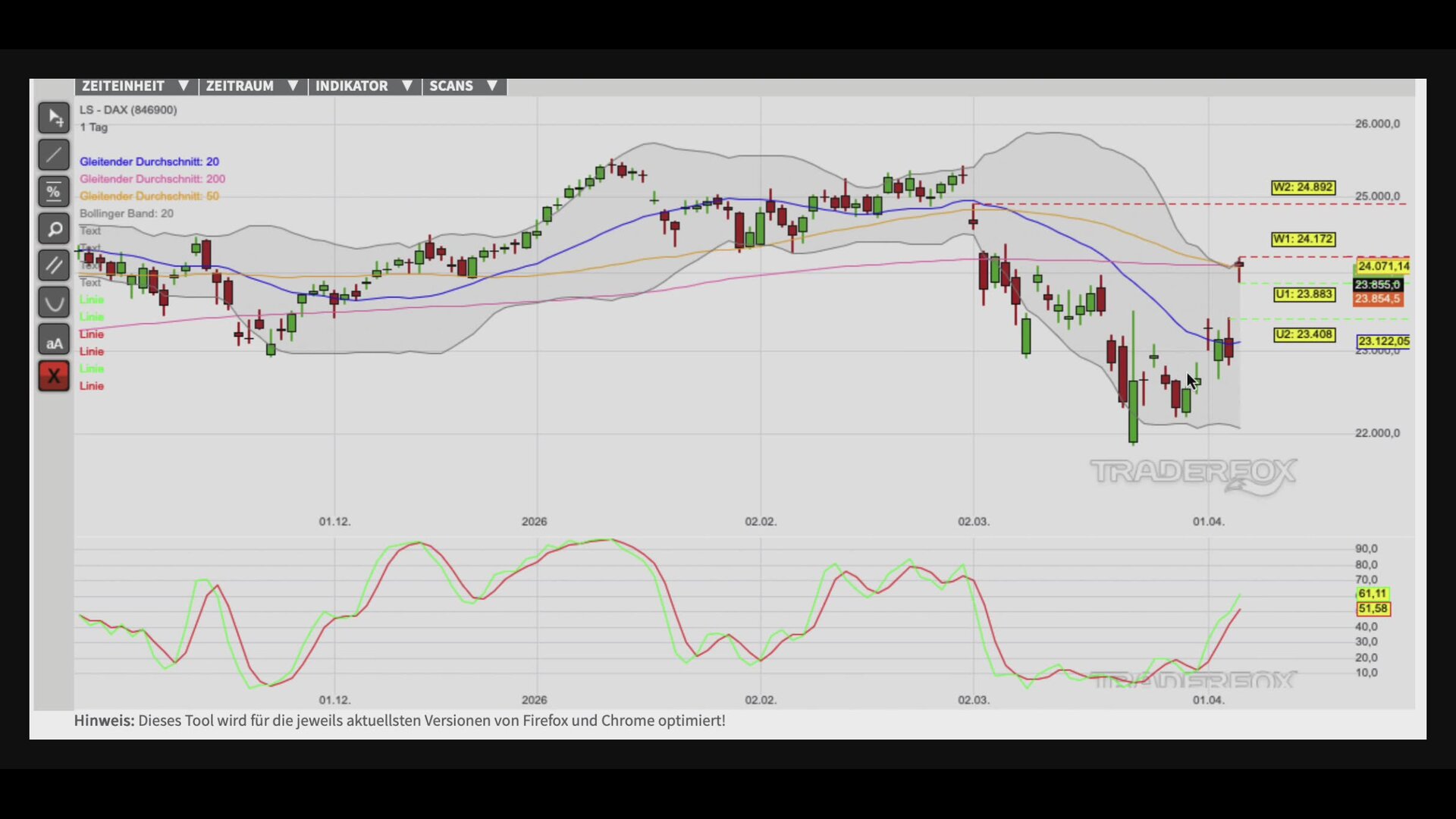
Task: Click the yellow 24.071,14 price tag
Action: [x=1382, y=266]
